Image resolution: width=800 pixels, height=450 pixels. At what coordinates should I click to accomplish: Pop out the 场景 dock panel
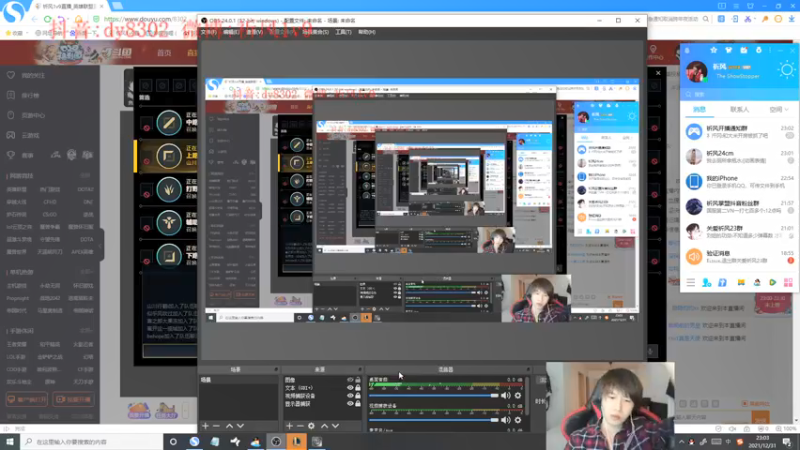(x=276, y=369)
